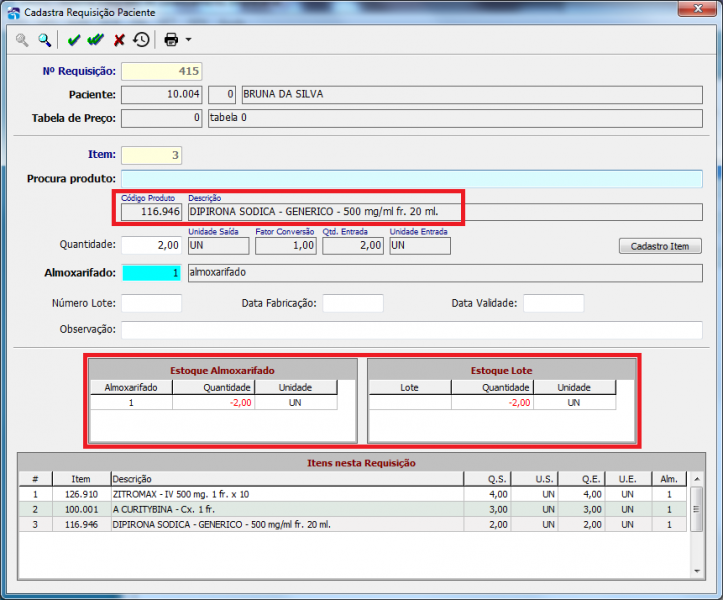The height and width of the screenshot is (600, 723).
Task: Click item code 100.001
Action: pos(81,510)
